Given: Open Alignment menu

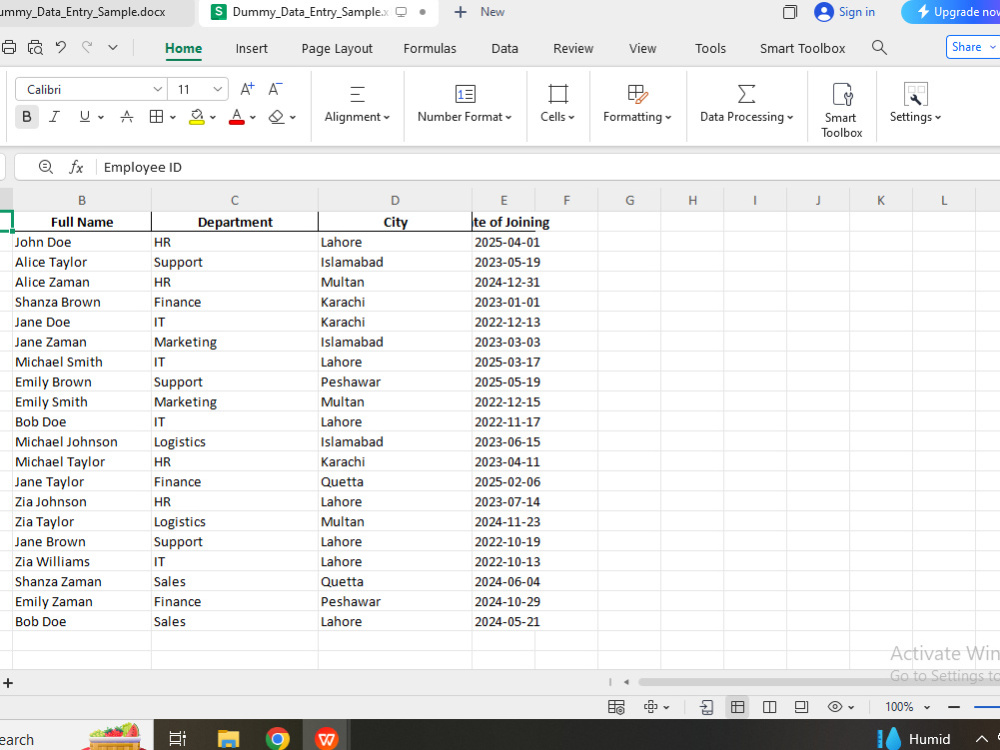Looking at the screenshot, I should click(357, 104).
